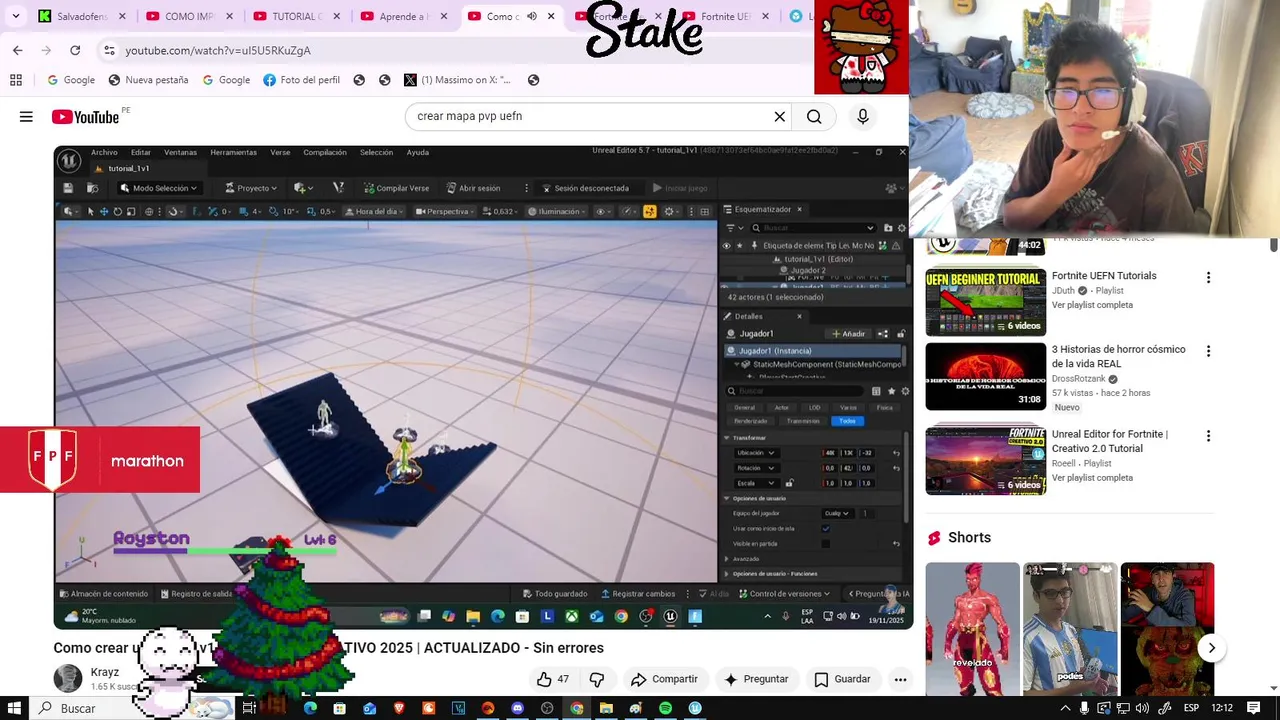Toggle world coordinate globe icon
1280x720 pixels.
click(149, 211)
